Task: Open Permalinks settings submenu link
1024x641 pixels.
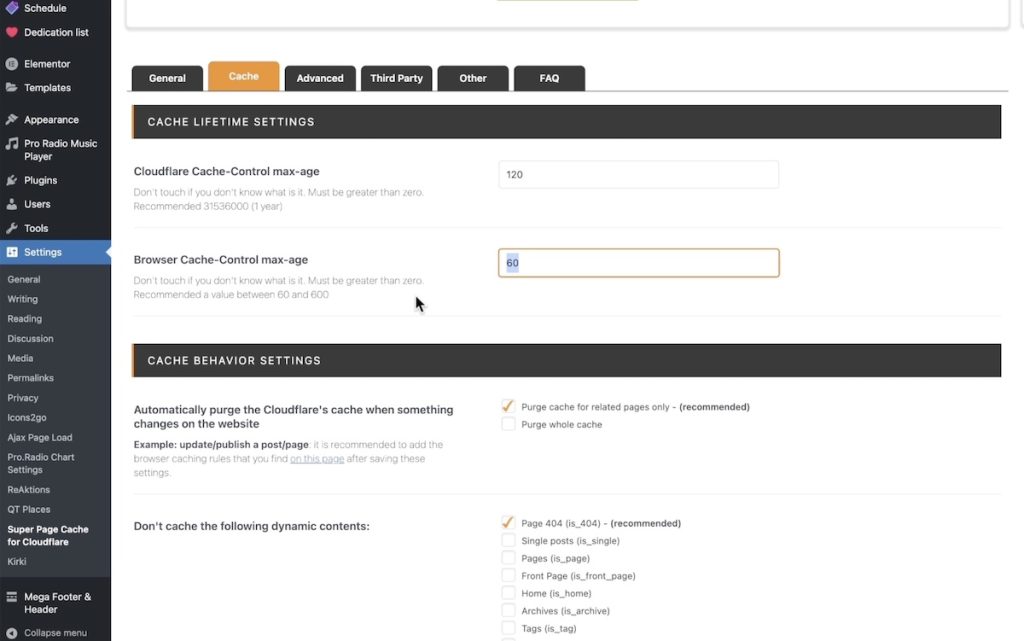Action: (30, 378)
